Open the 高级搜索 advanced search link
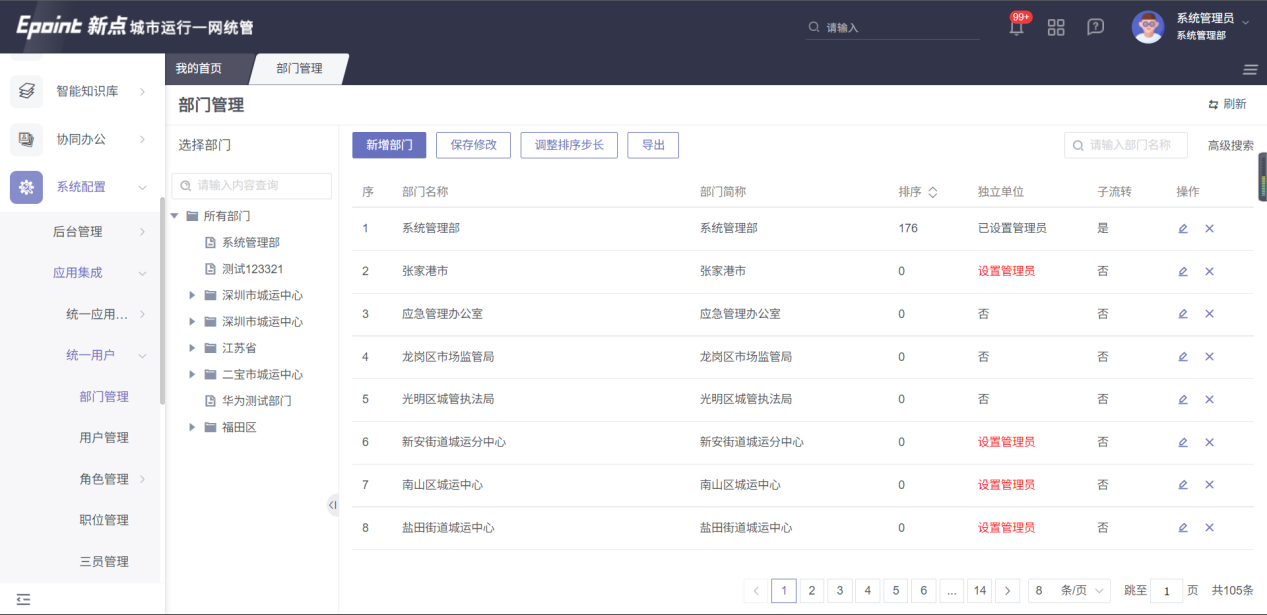 (x=1230, y=146)
